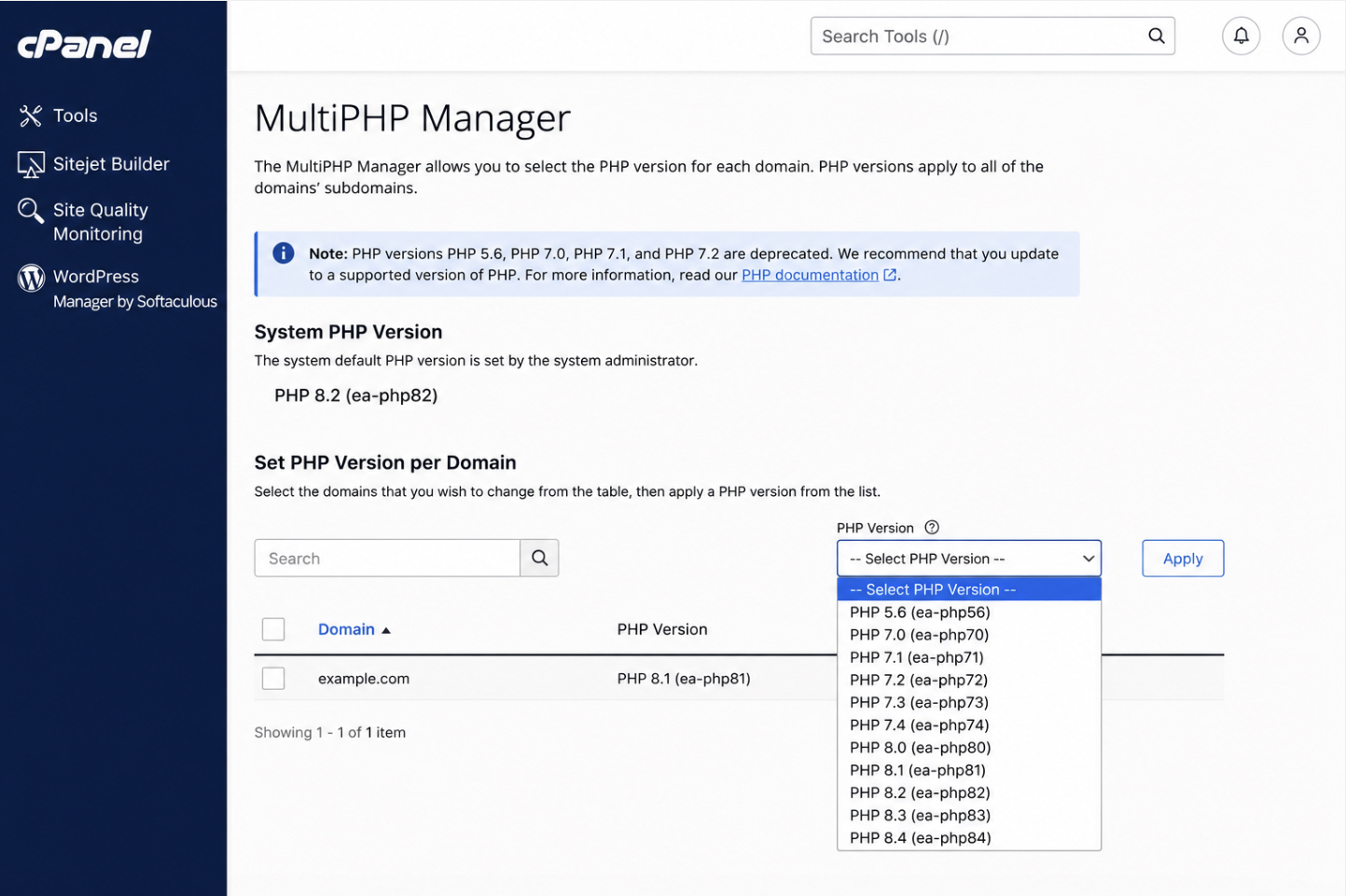Click the magnifier icon in Search Tools
Image resolution: width=1346 pixels, height=896 pixels.
(1156, 36)
